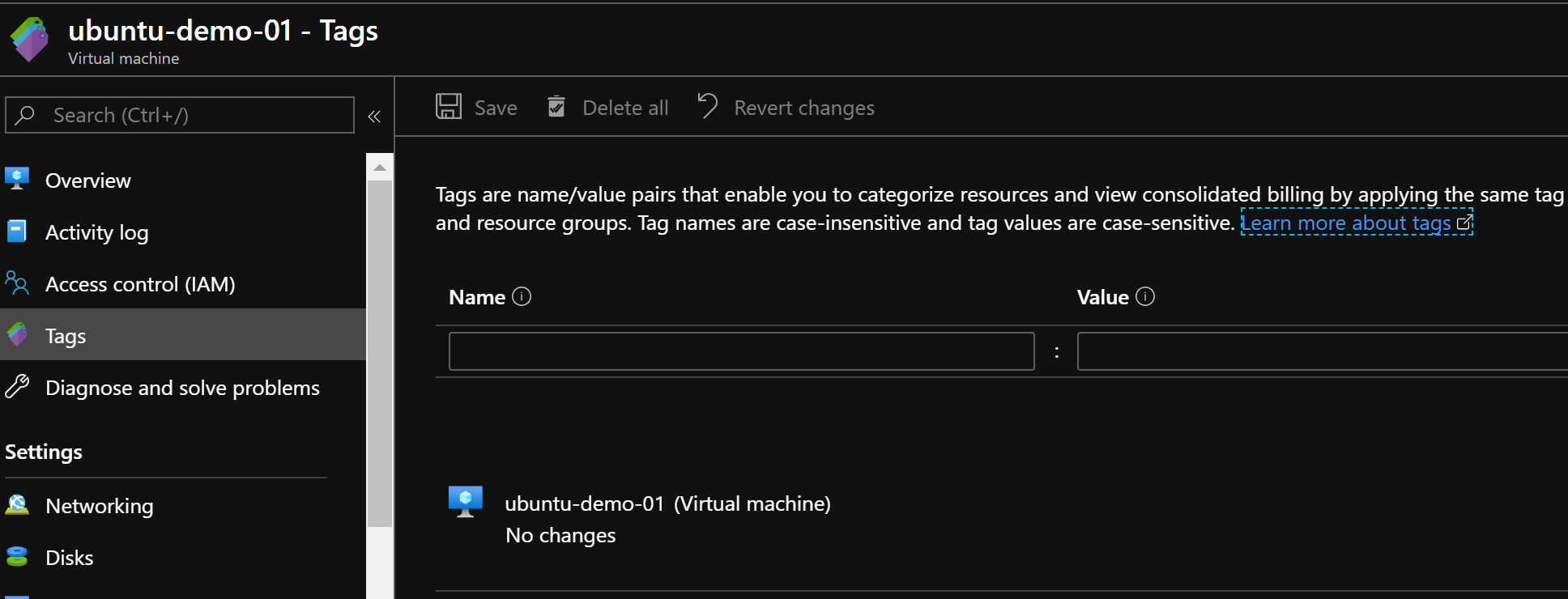
Task: Click the tag Value input field
Action: tap(1323, 351)
